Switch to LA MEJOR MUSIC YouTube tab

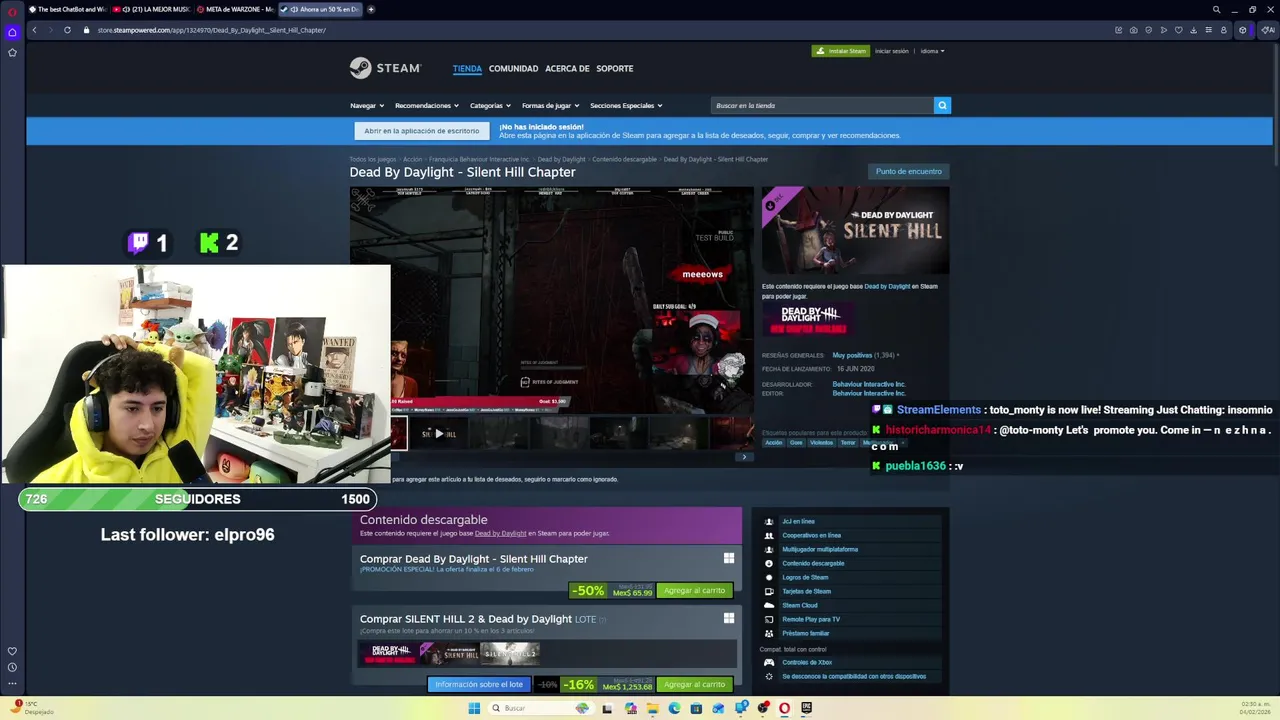point(151,9)
